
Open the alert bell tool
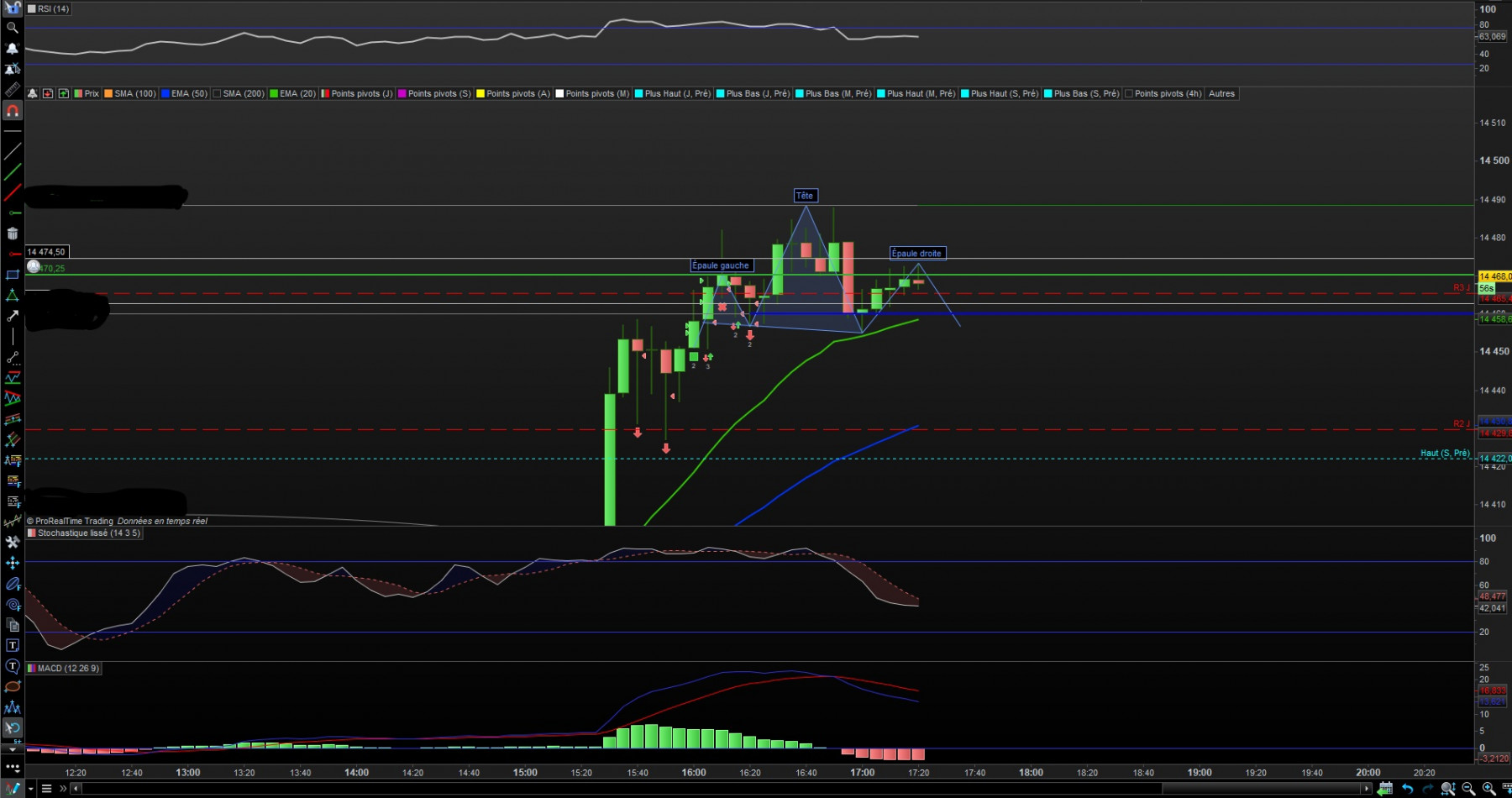13,48
